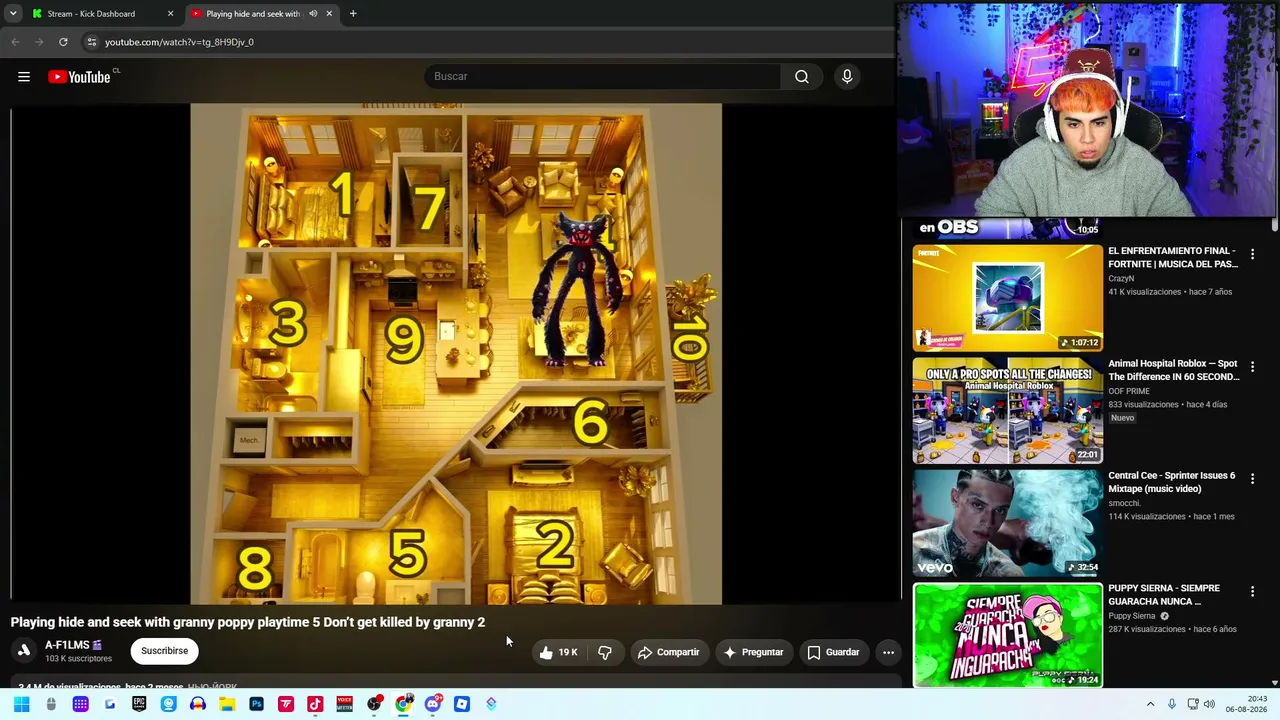Click the Google Chrome taskbar icon
Viewport: 1280px width, 720px height.
[403, 704]
